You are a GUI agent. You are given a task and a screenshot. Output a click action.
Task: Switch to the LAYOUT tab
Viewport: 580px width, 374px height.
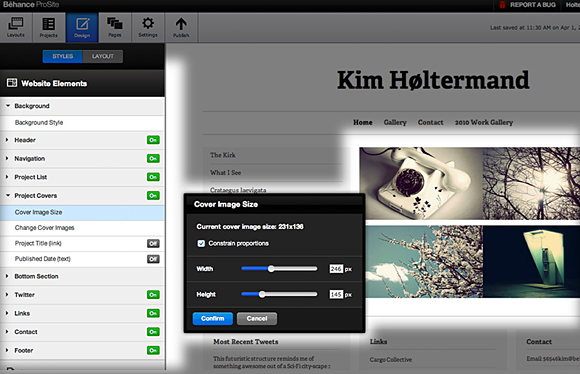(x=103, y=56)
